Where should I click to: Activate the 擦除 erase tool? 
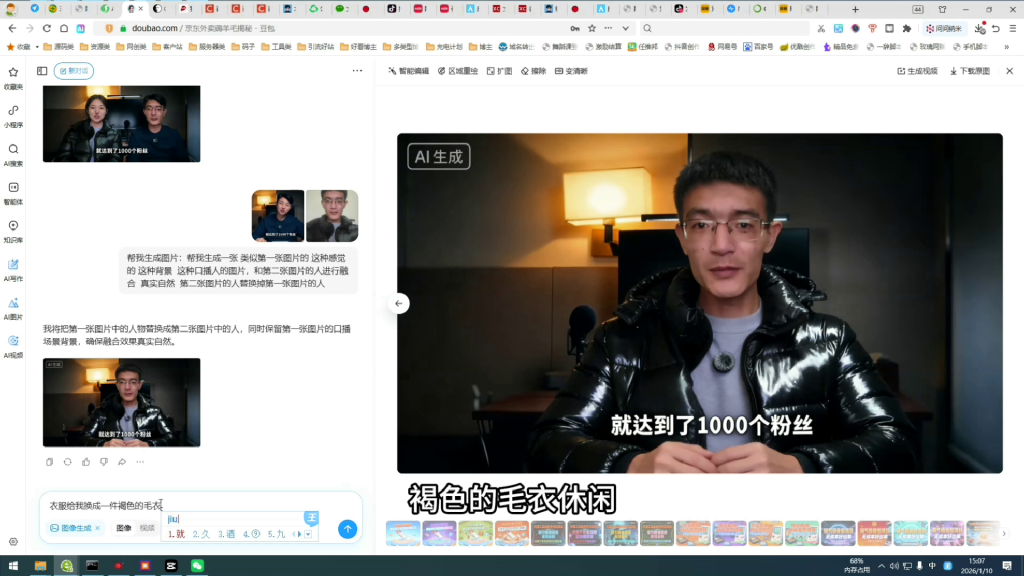pyautogui.click(x=533, y=71)
